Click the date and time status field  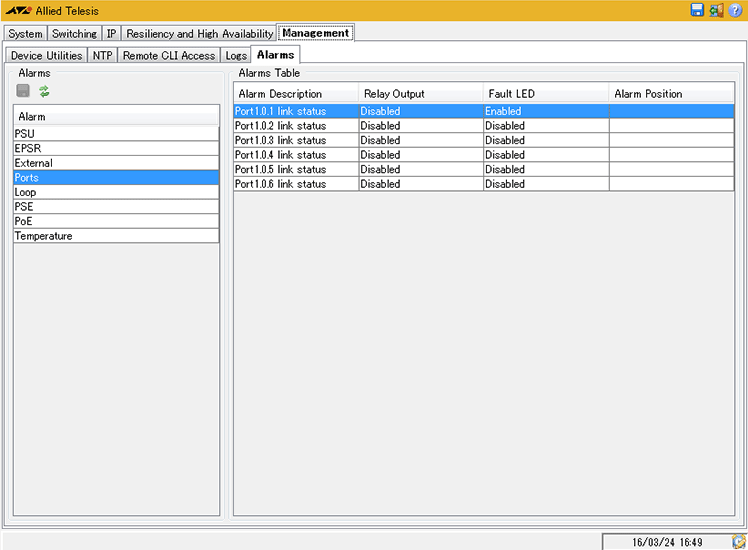pos(666,541)
